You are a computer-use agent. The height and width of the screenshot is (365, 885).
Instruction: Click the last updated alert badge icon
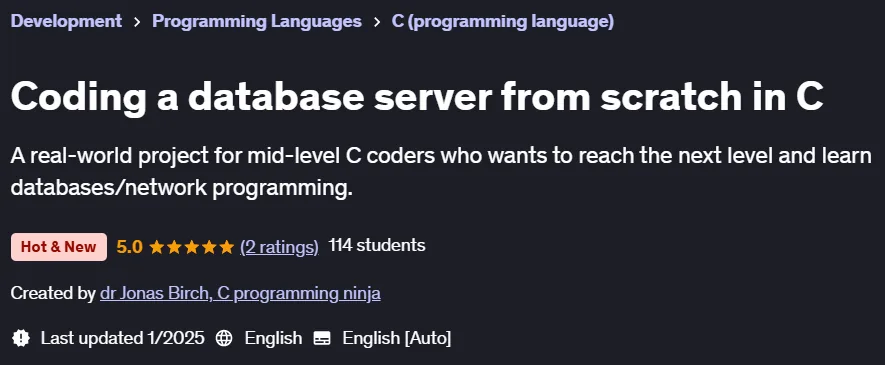[x=21, y=338]
